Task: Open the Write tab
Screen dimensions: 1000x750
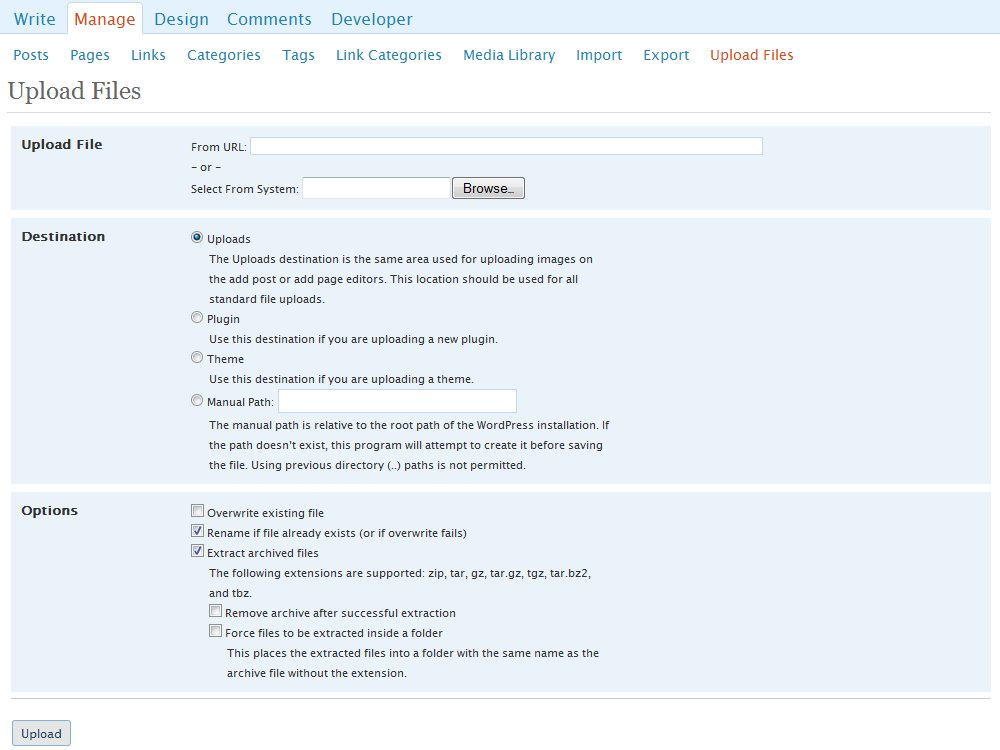Action: (35, 19)
